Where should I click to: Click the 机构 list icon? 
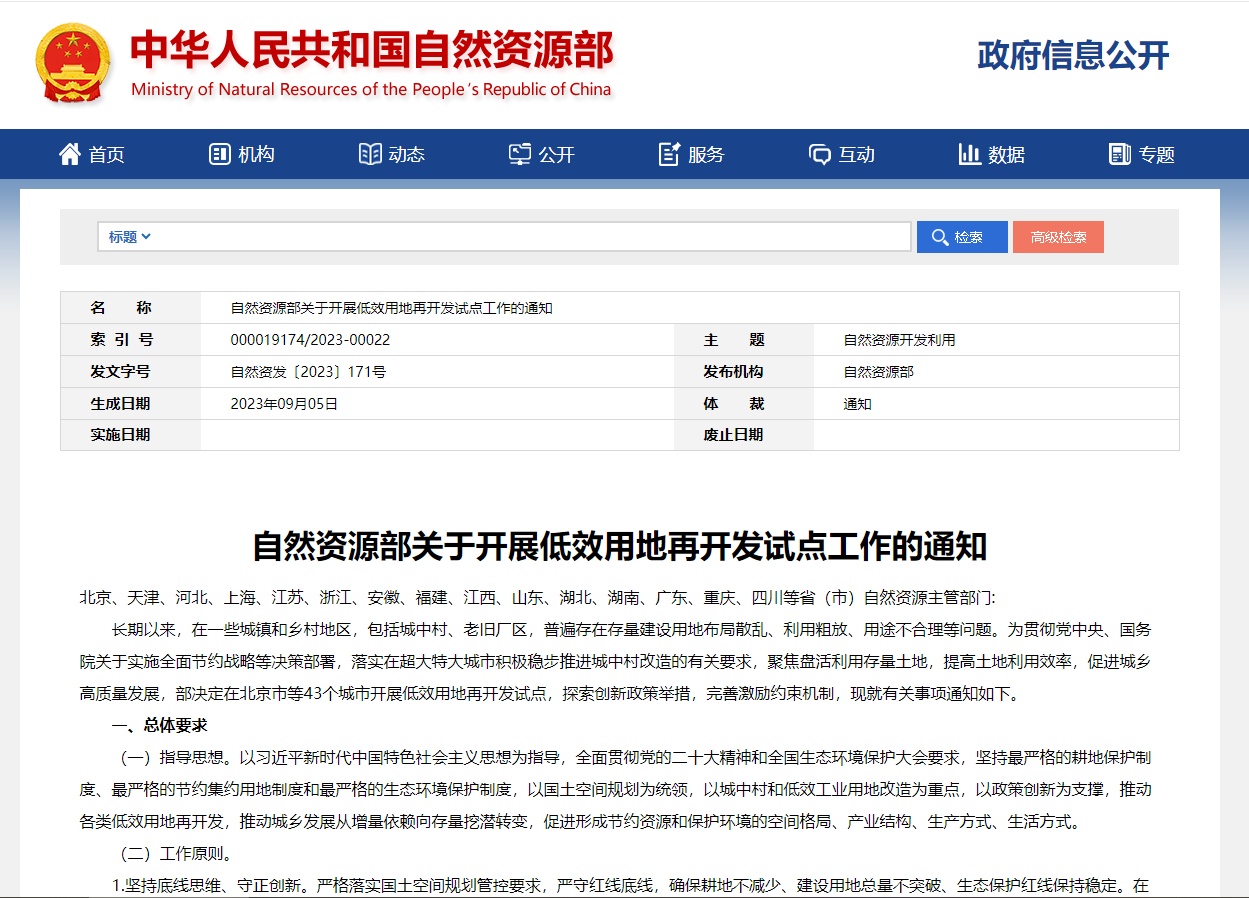[219, 154]
